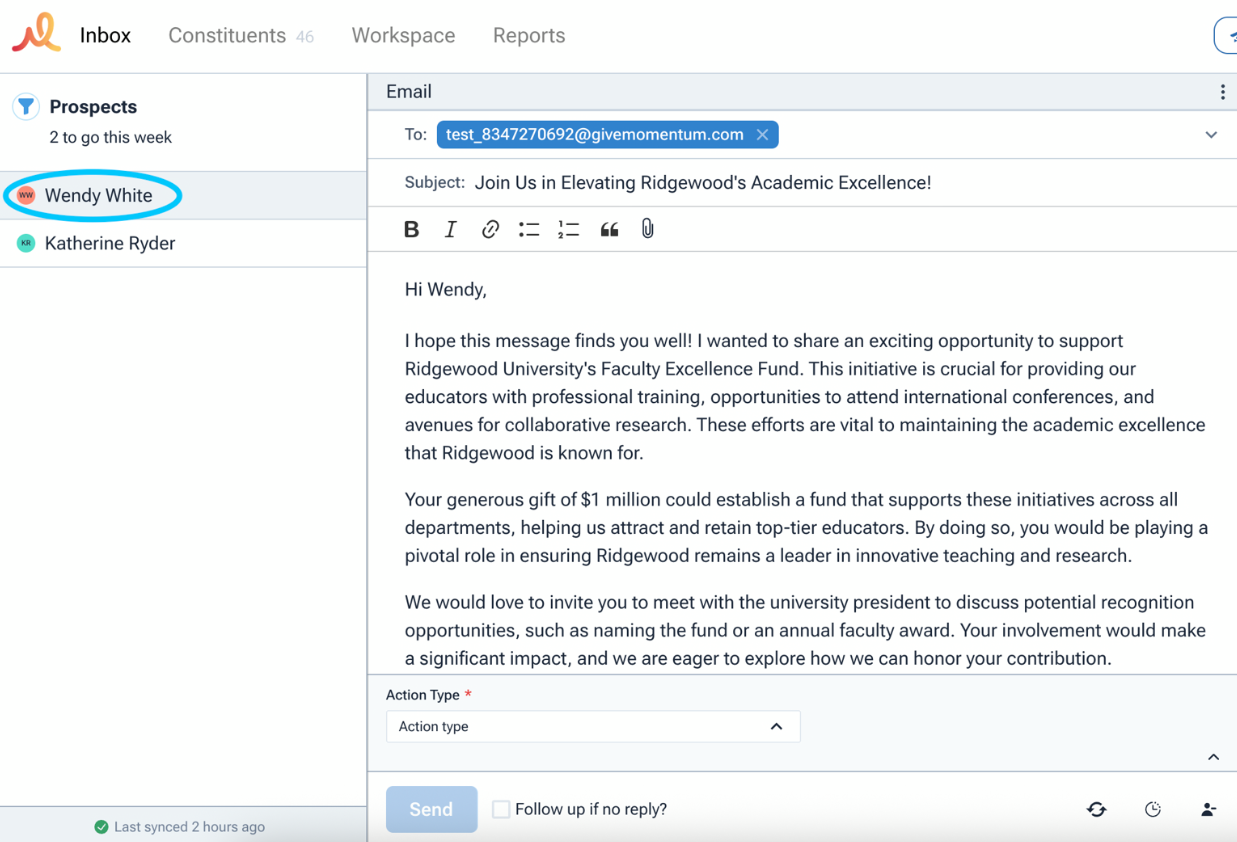Open the schedule clock icon
This screenshot has height=842, width=1237.
click(x=1153, y=810)
